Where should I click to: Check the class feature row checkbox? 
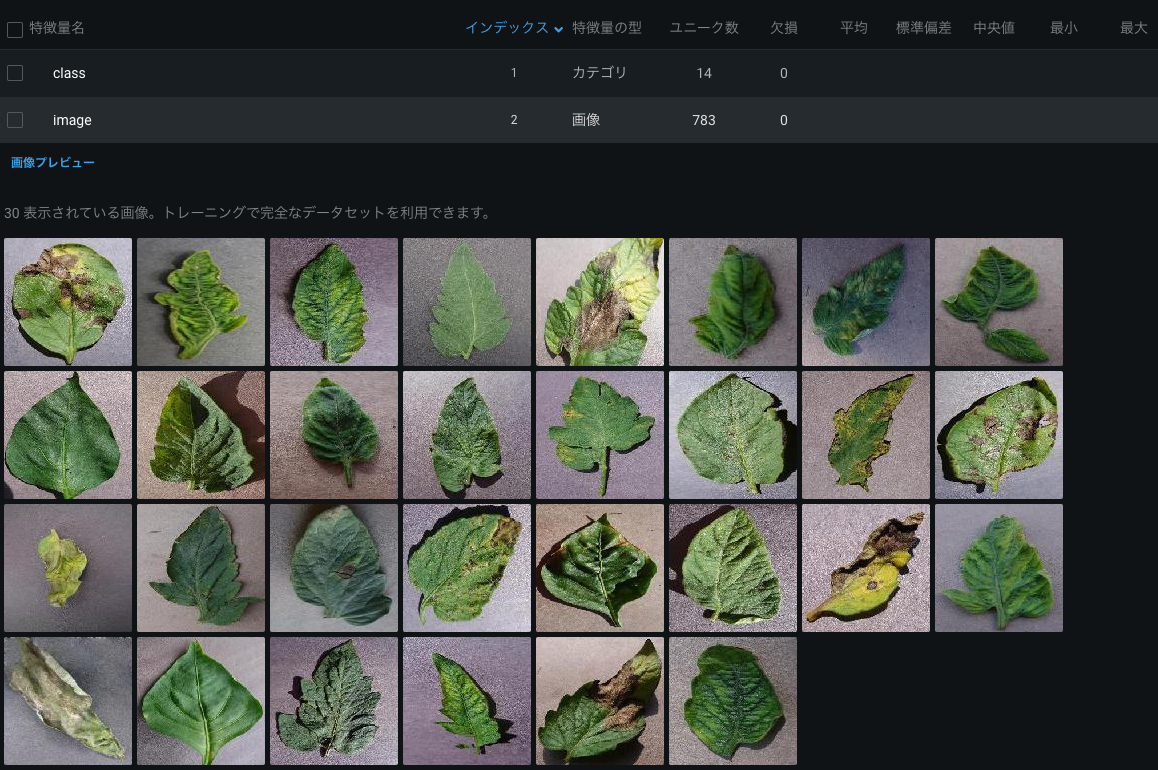click(14, 73)
